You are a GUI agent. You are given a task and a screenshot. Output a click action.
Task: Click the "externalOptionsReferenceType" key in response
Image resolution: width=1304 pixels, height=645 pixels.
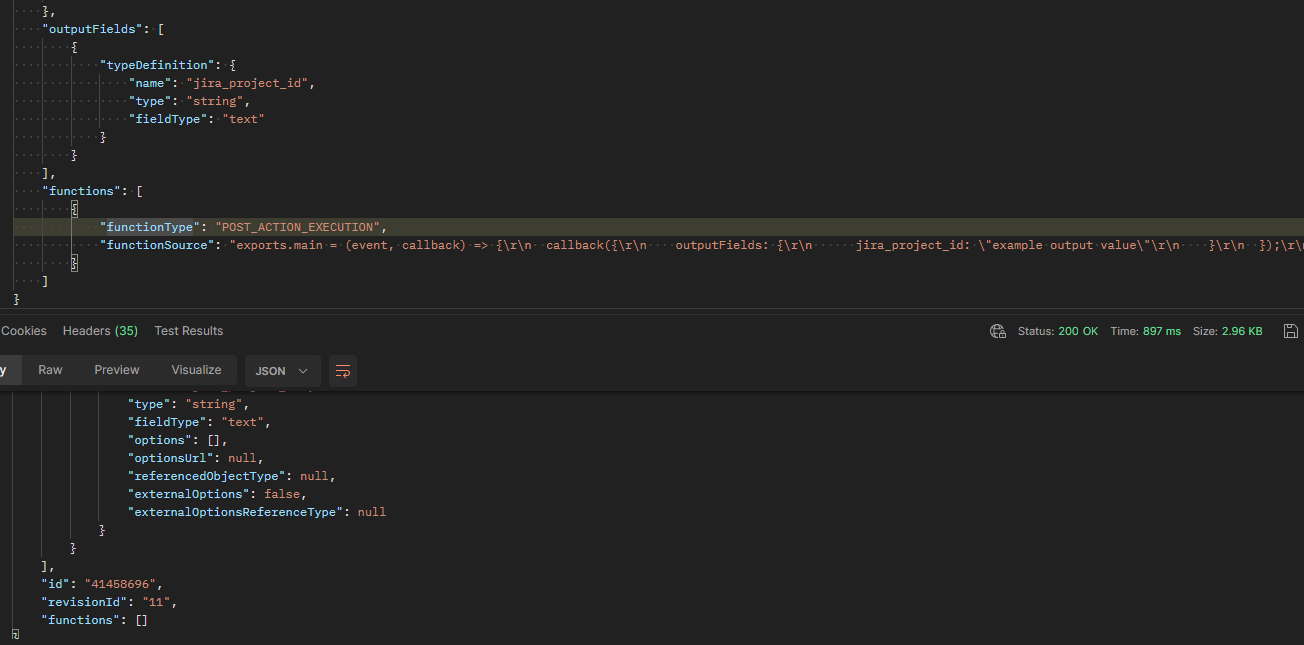(x=236, y=512)
